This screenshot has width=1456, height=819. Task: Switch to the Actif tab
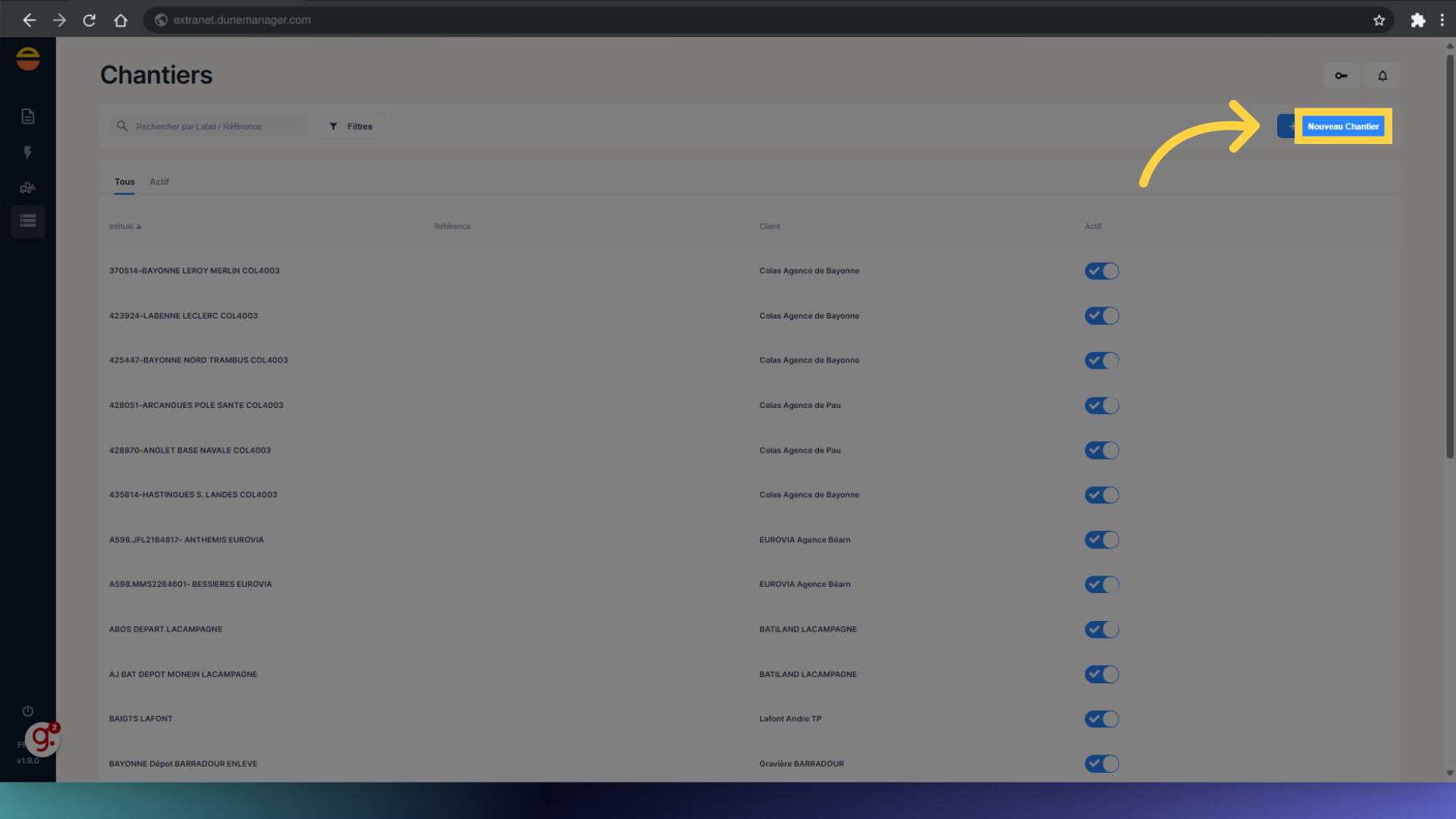[159, 182]
